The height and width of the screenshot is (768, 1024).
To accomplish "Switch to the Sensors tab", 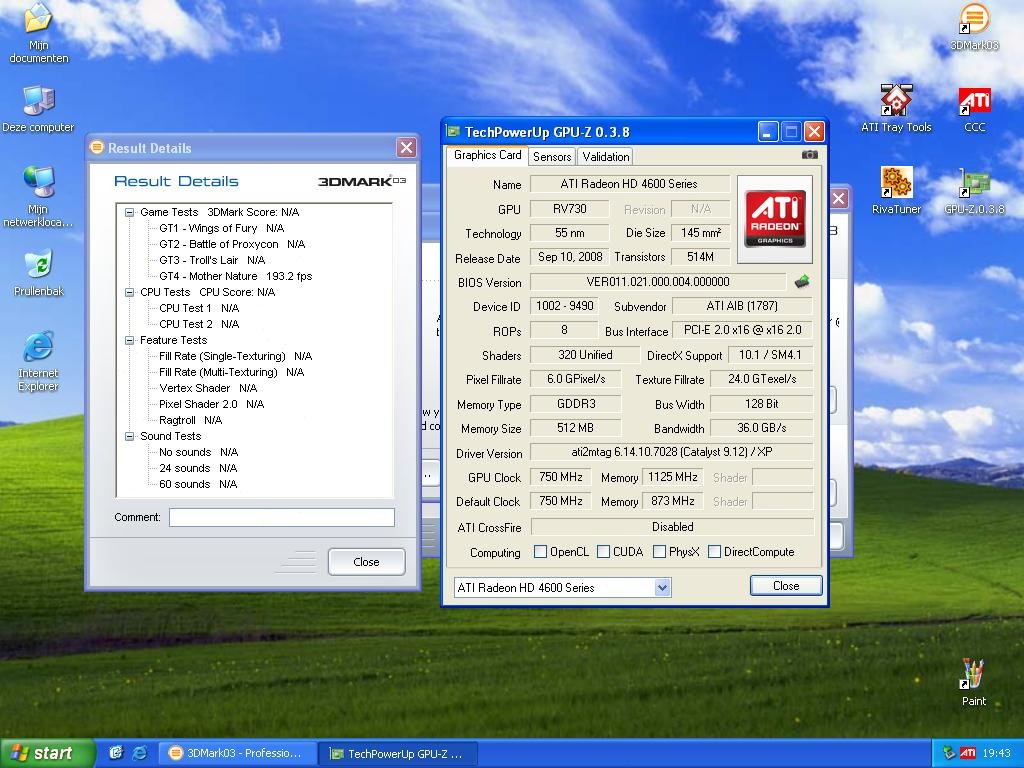I will [x=552, y=157].
